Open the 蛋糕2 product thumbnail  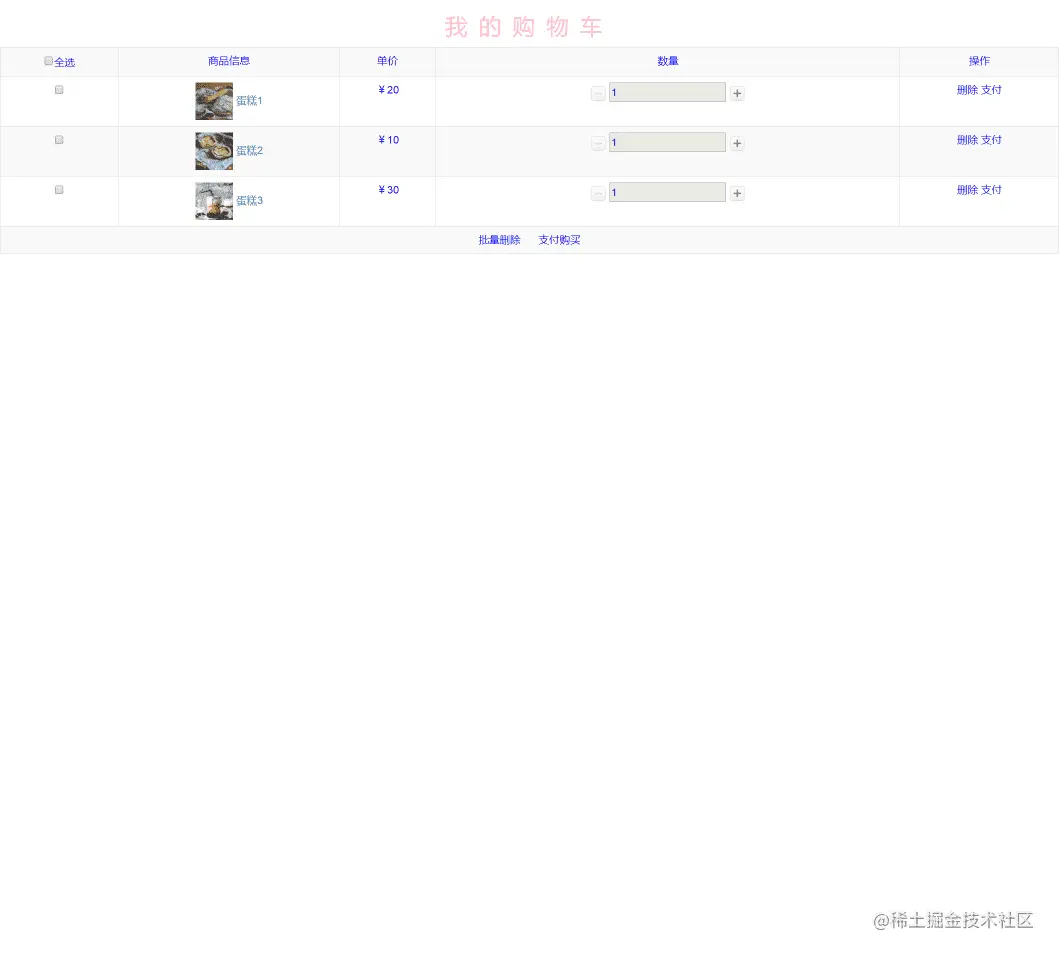pos(214,151)
